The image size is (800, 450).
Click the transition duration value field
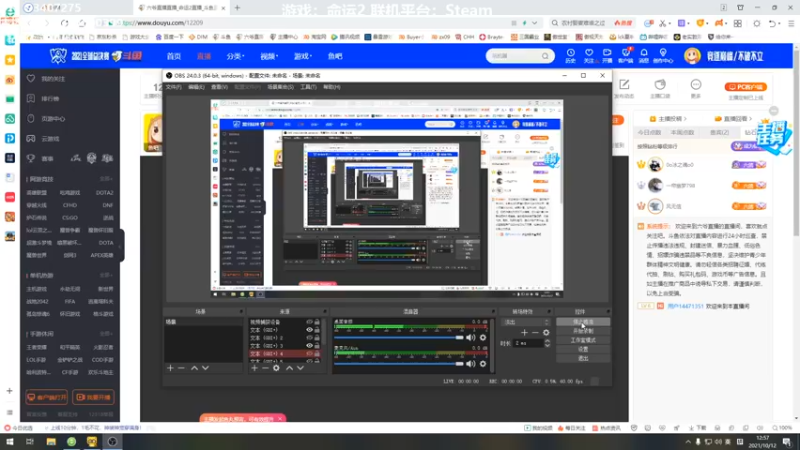[529, 343]
